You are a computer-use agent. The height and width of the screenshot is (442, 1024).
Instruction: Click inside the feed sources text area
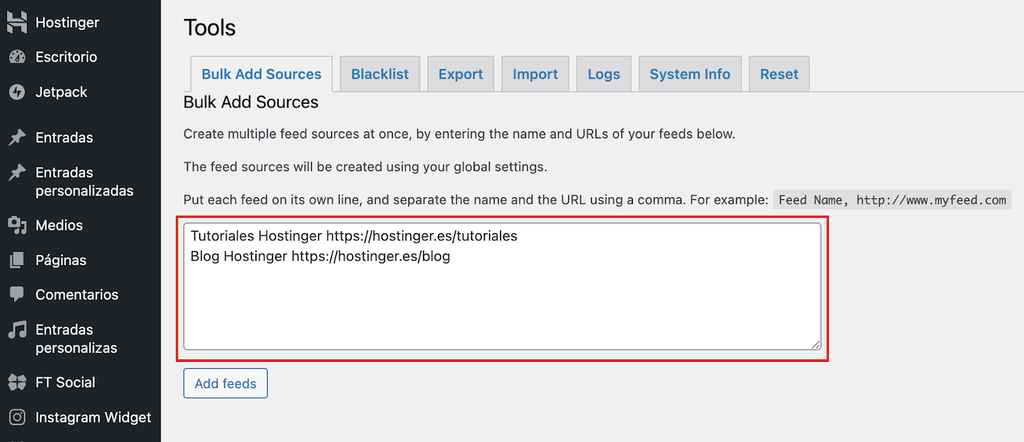point(502,300)
